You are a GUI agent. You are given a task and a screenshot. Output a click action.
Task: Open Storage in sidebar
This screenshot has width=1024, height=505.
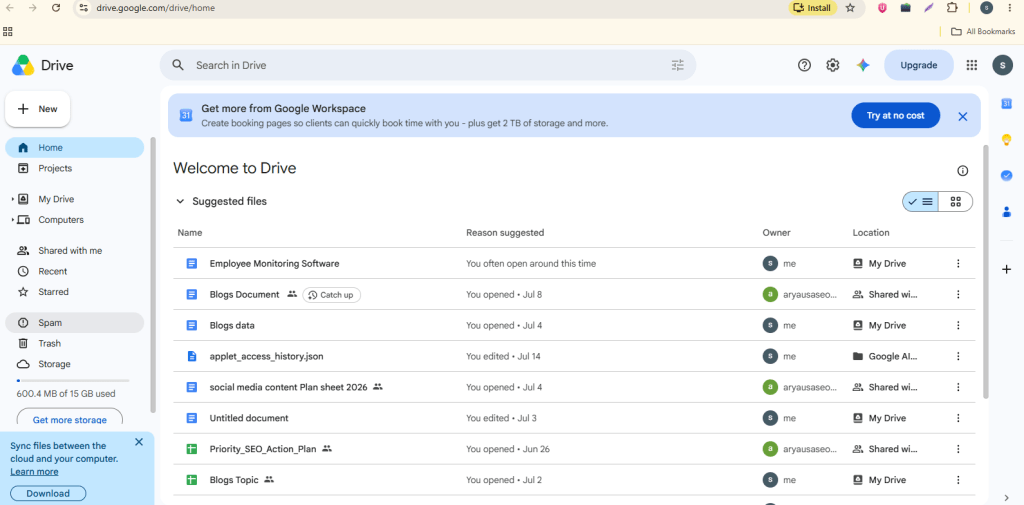tap(74, 364)
